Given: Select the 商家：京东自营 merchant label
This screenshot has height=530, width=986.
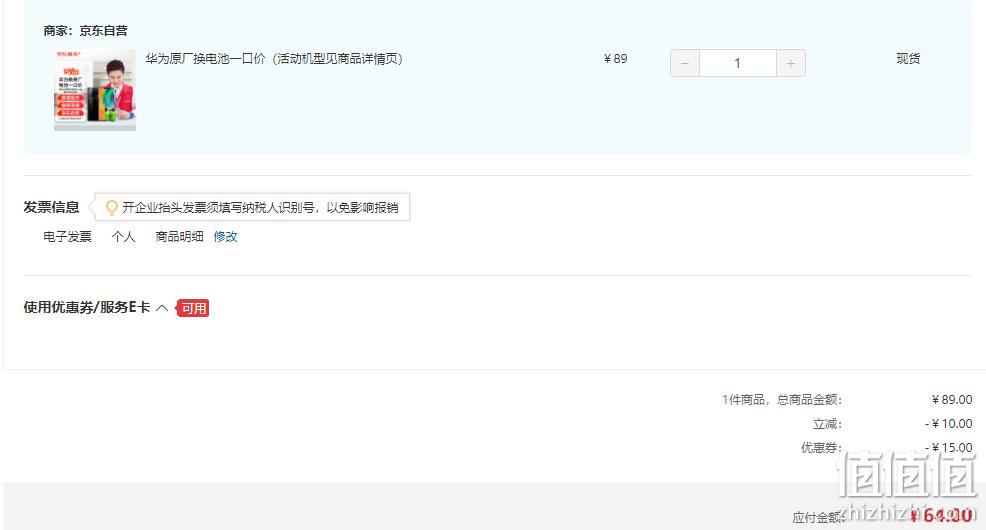Looking at the screenshot, I should coord(86,30).
